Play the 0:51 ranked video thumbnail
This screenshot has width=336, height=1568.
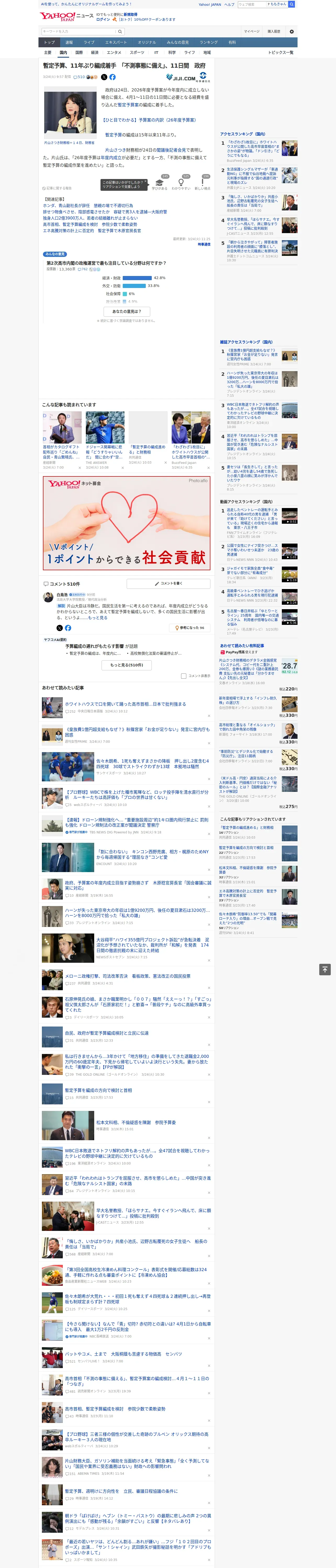290,516
